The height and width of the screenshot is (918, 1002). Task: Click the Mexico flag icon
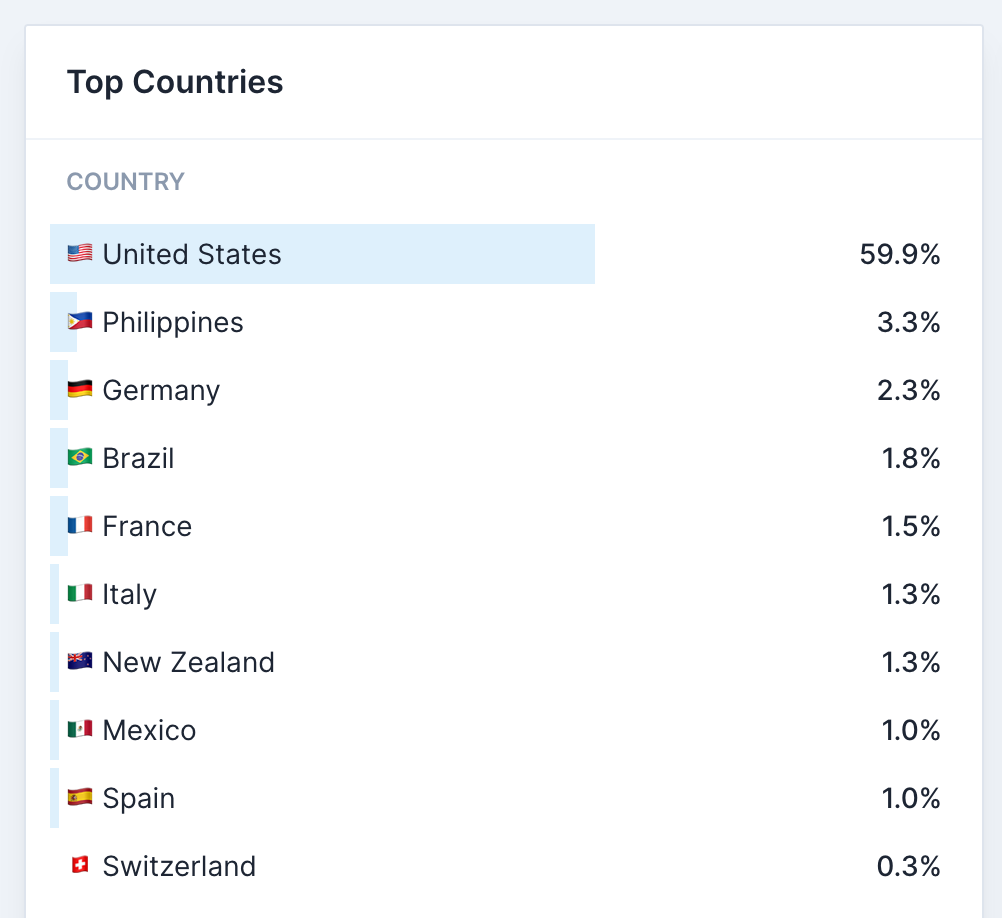coord(80,730)
